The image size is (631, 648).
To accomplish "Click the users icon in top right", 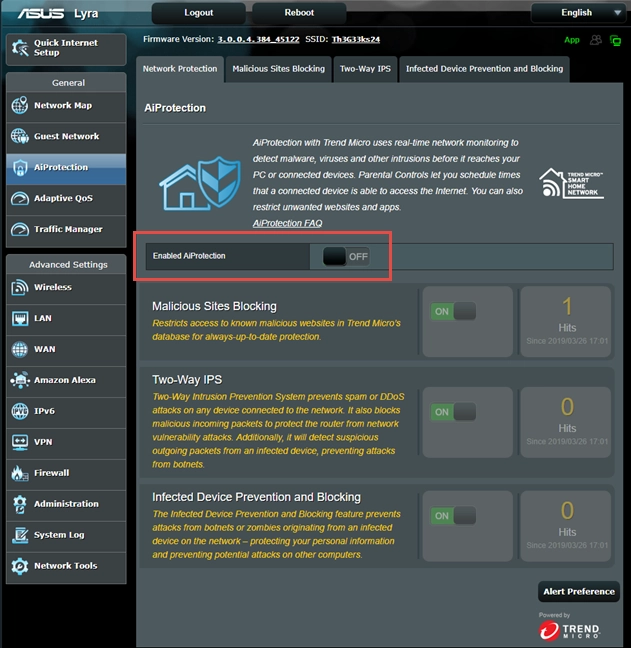I will point(595,40).
